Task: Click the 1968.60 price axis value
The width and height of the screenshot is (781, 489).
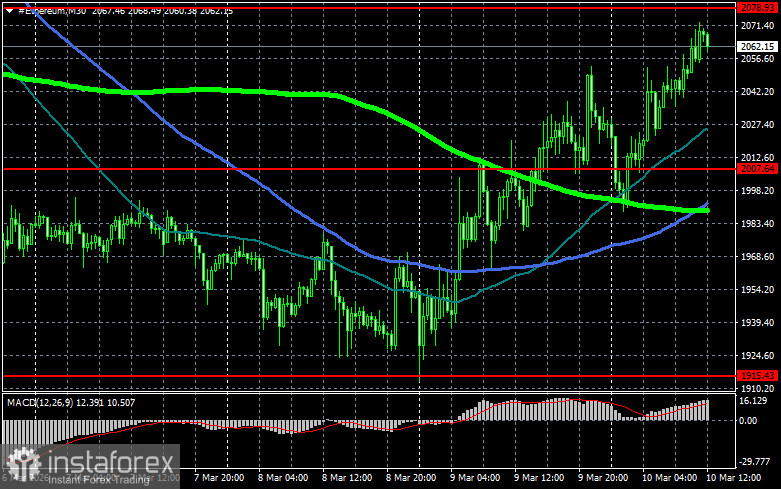Action: pyautogui.click(x=758, y=256)
